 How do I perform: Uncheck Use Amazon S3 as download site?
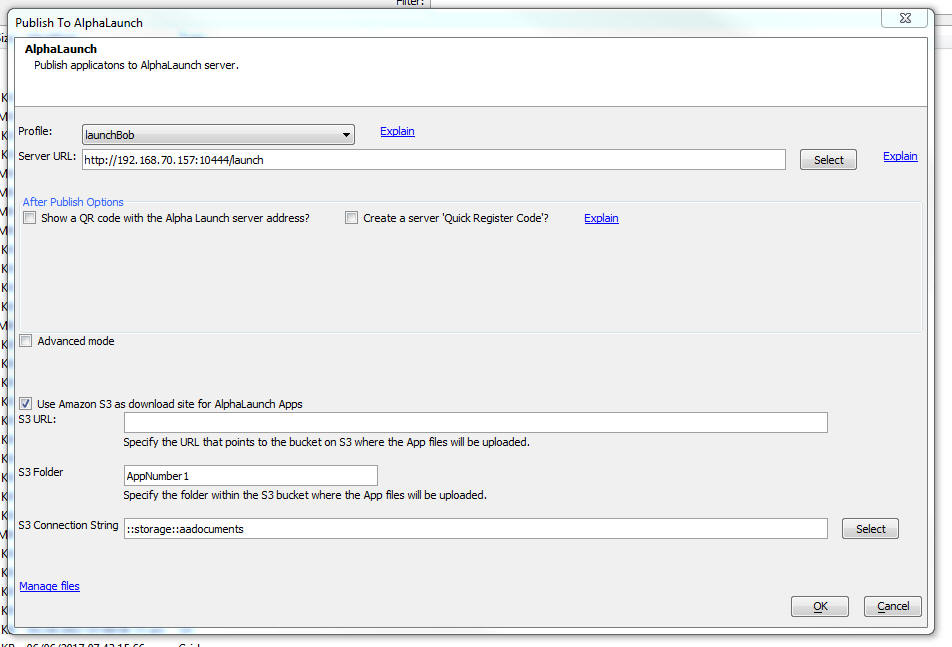(x=26, y=404)
